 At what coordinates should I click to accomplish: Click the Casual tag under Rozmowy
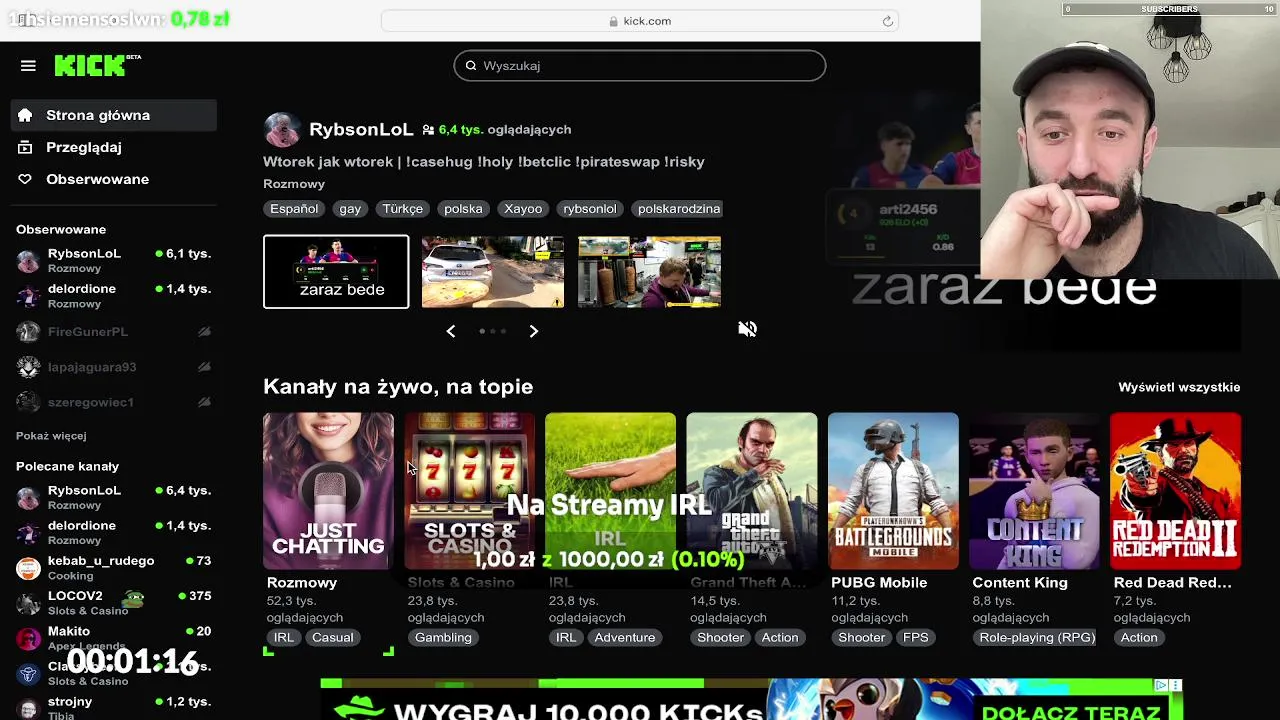pos(332,637)
